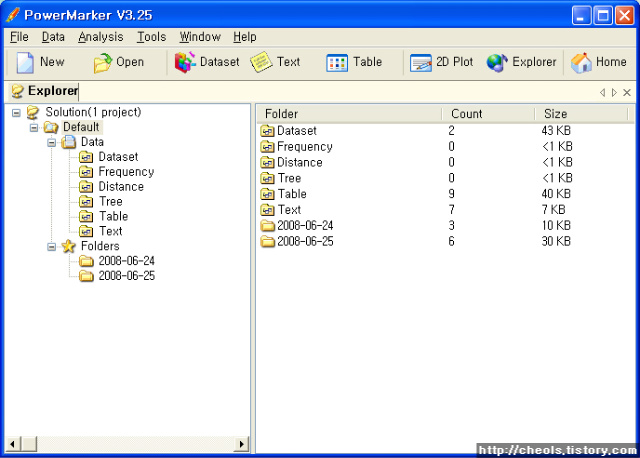640x458 pixels.
Task: Click the Default project folder icon
Action: point(51,127)
